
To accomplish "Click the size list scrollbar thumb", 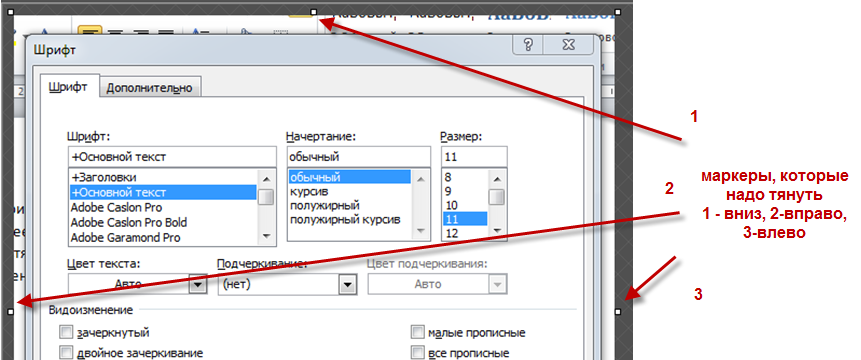I will click(497, 196).
